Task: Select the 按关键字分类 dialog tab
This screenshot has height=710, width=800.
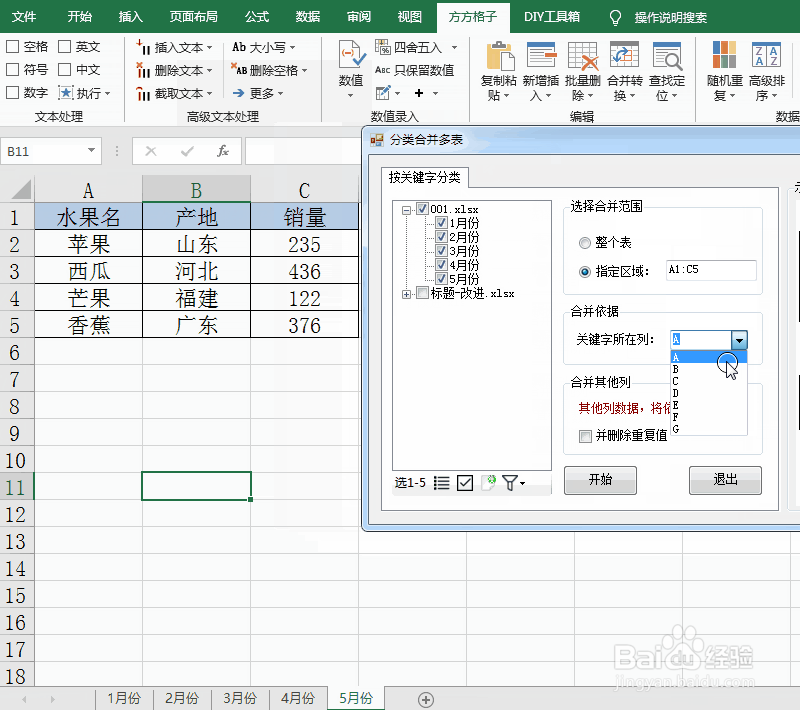Action: pos(424,178)
